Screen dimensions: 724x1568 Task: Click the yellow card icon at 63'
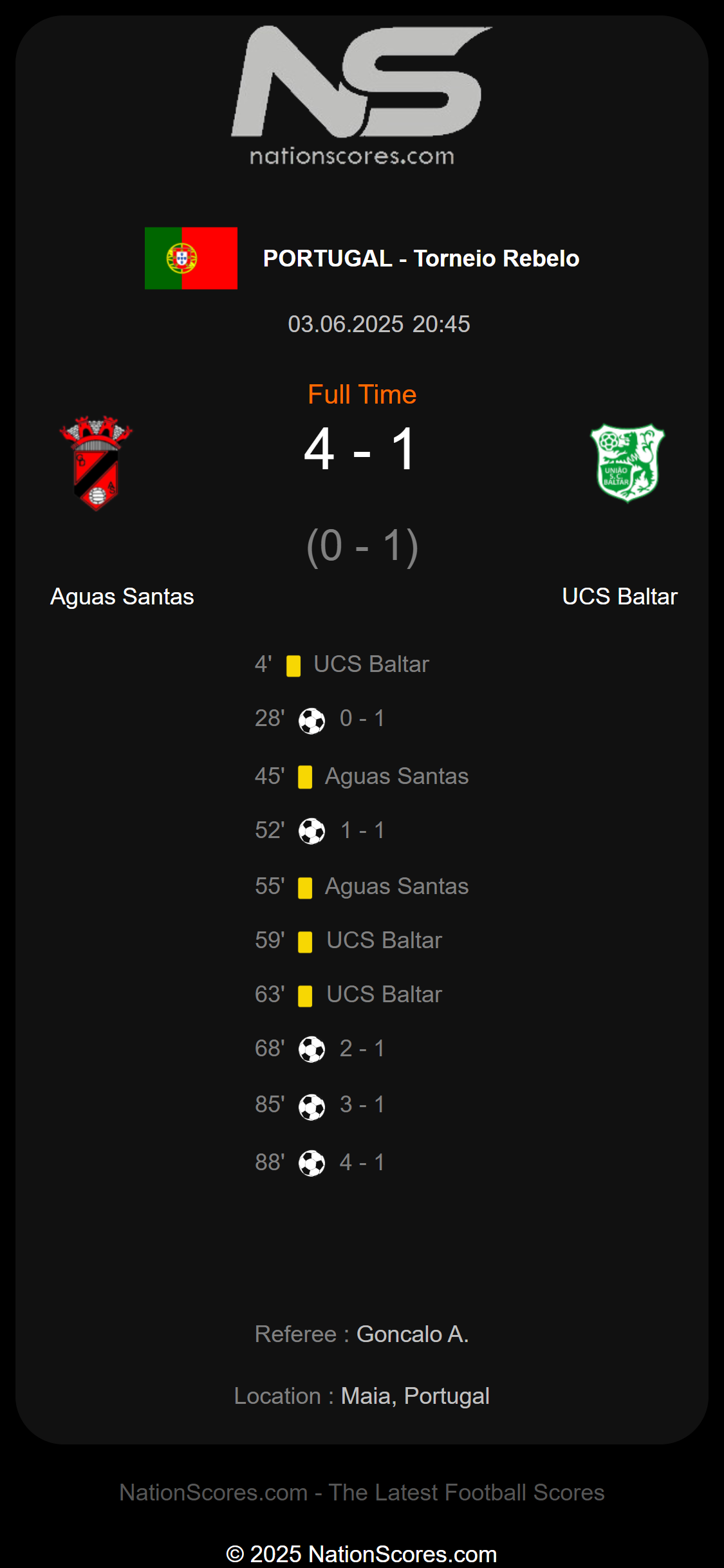click(305, 996)
